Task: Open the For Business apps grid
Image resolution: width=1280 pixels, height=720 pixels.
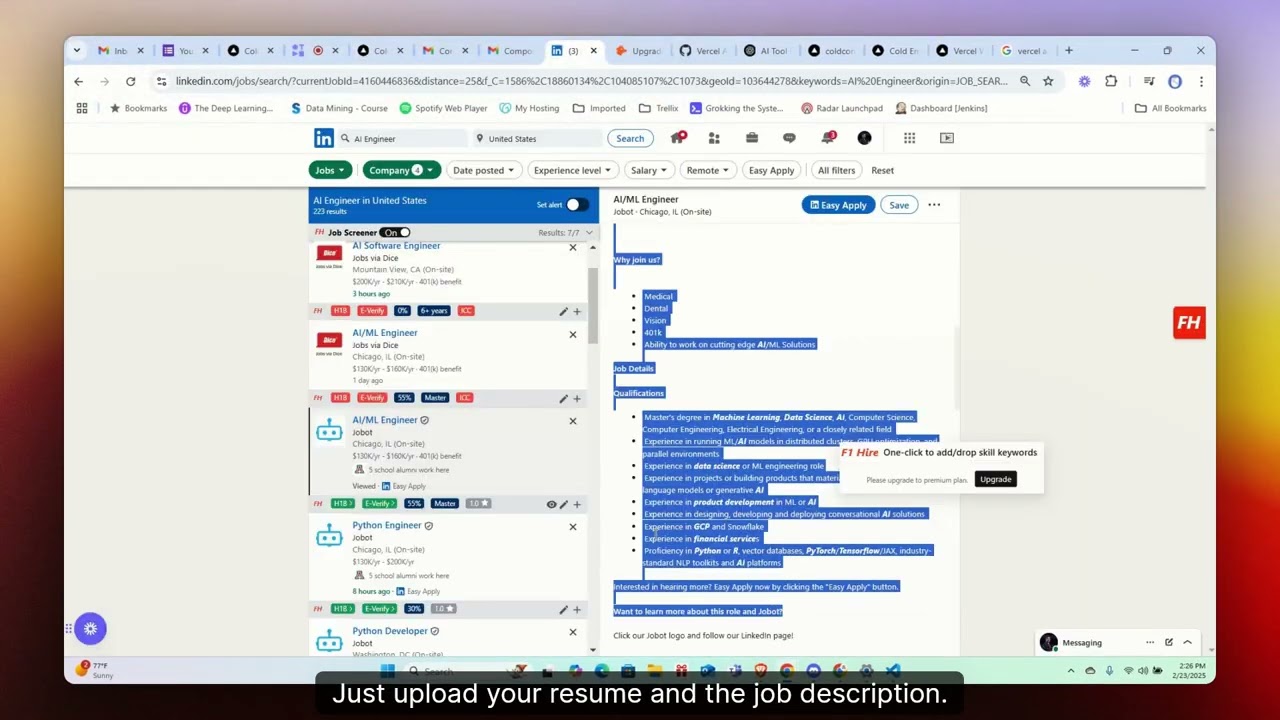Action: tap(909, 138)
